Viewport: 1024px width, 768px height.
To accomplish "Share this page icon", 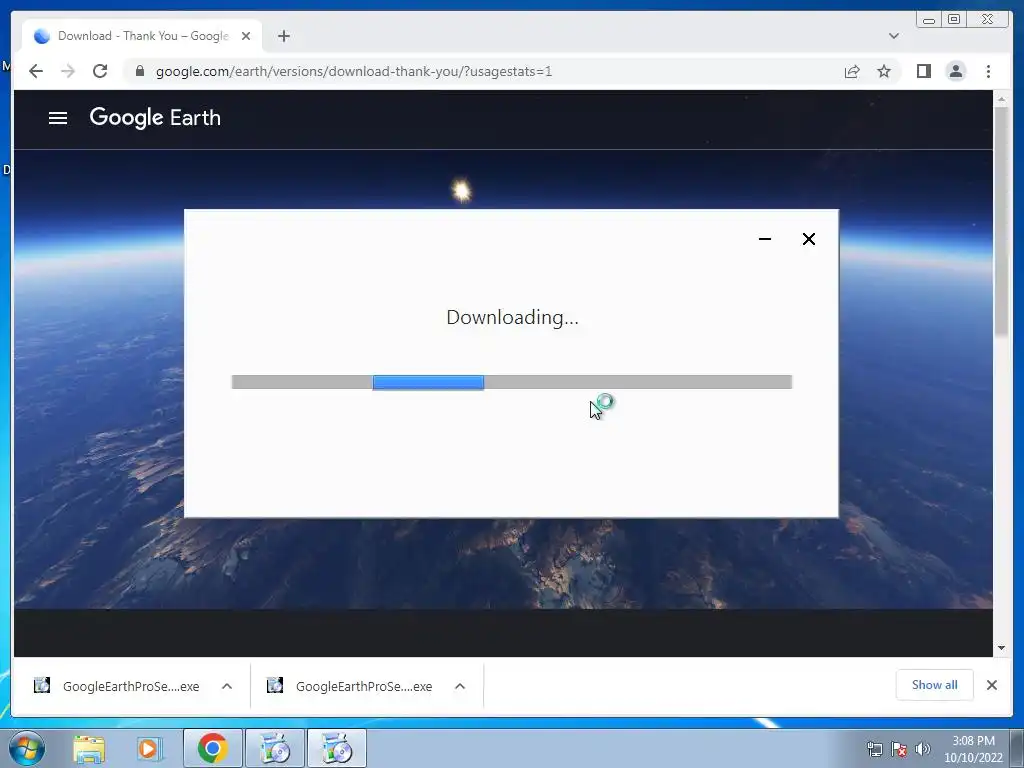I will click(852, 71).
